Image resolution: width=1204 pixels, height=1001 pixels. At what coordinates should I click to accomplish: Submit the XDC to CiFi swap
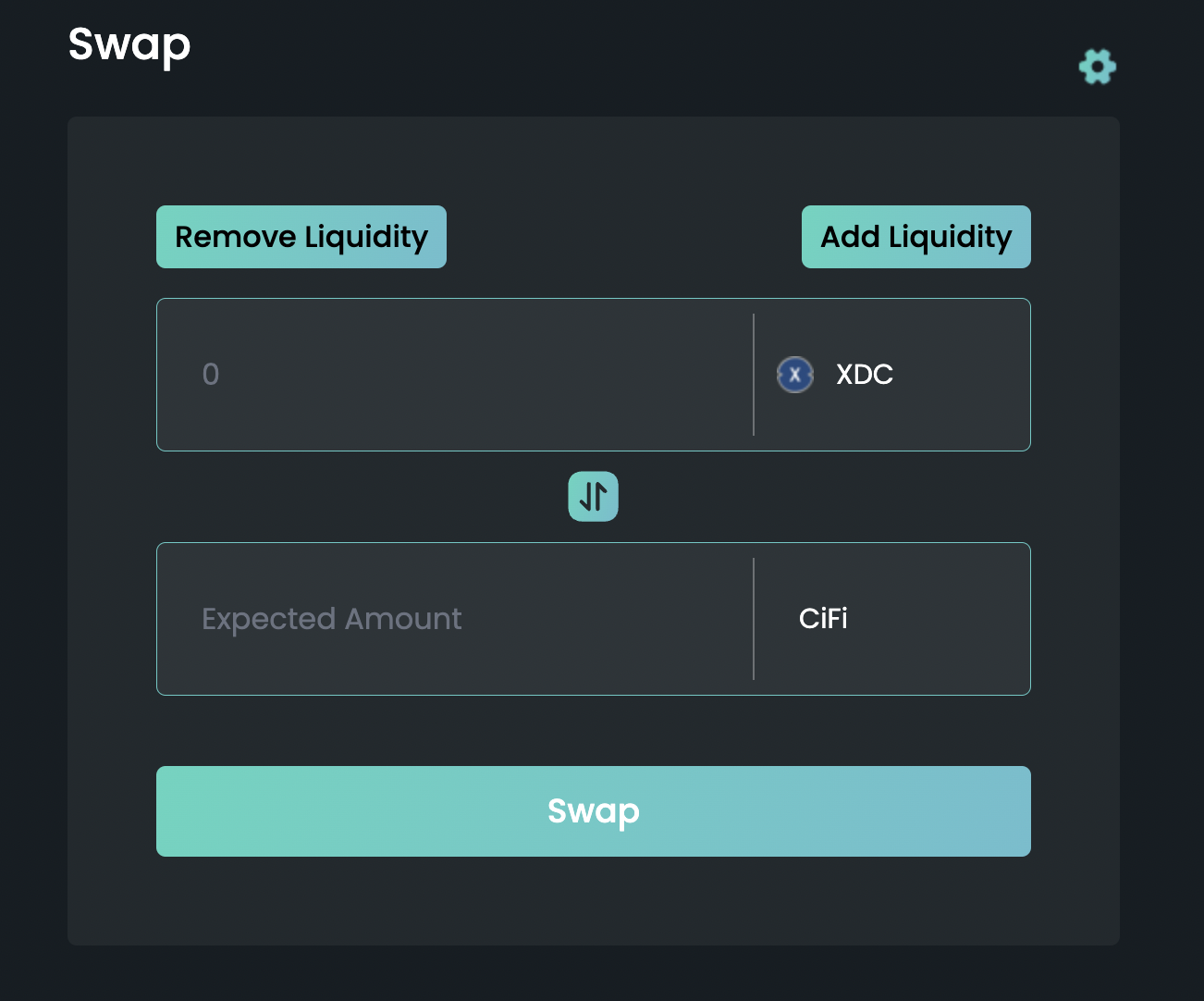click(593, 811)
